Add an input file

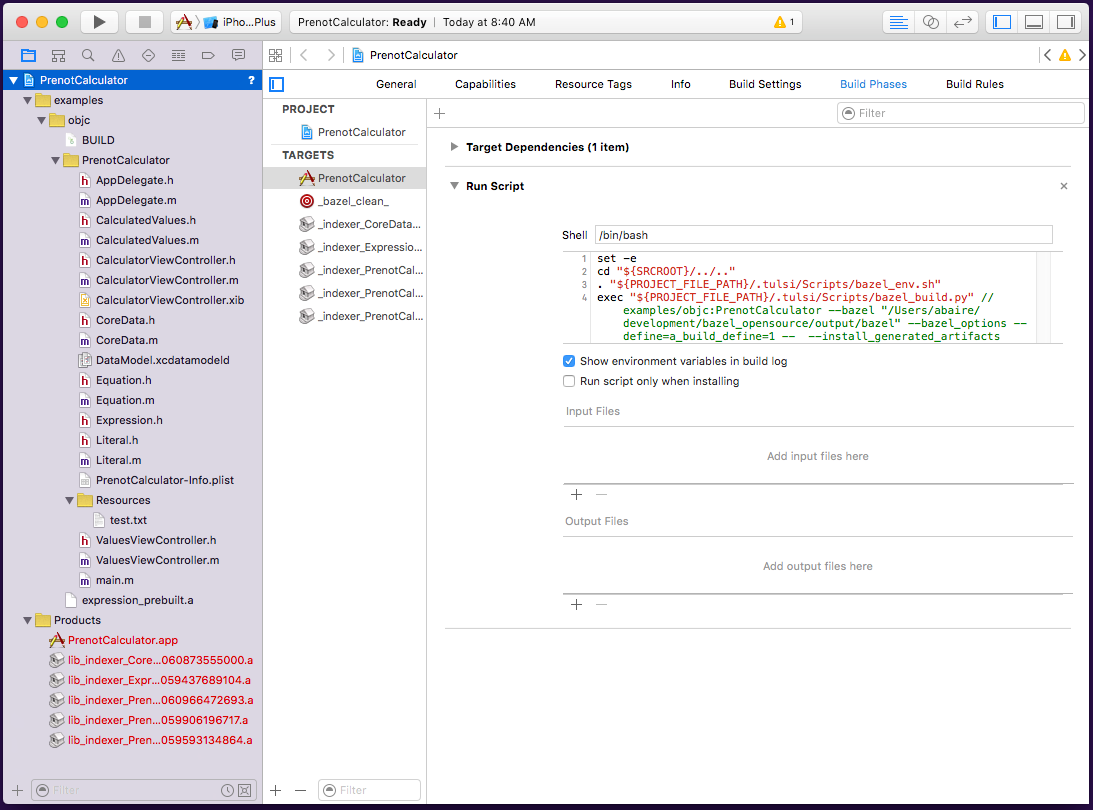(576, 494)
